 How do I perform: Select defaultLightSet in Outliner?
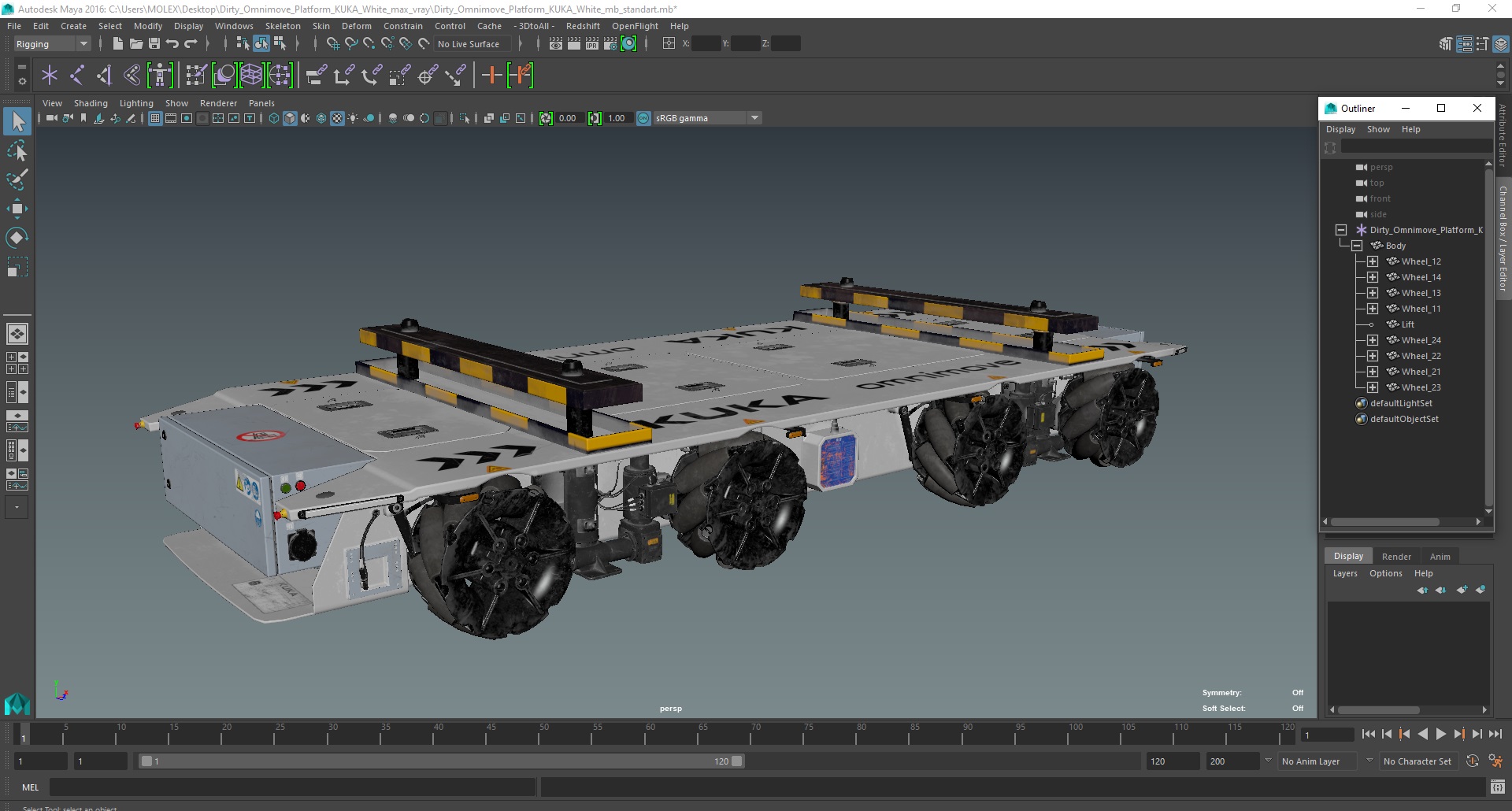[x=1401, y=403]
